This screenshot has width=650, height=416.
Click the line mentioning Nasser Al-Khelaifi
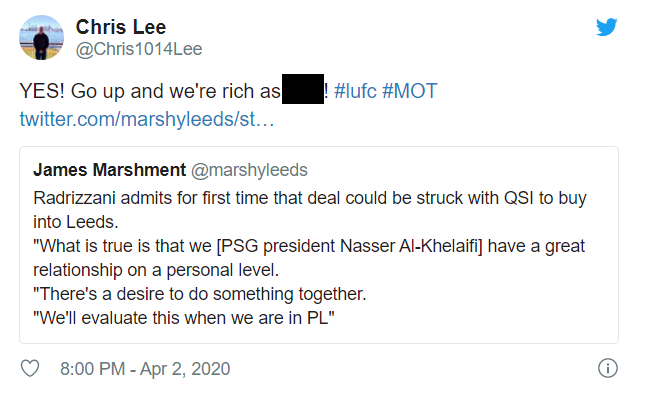point(310,246)
